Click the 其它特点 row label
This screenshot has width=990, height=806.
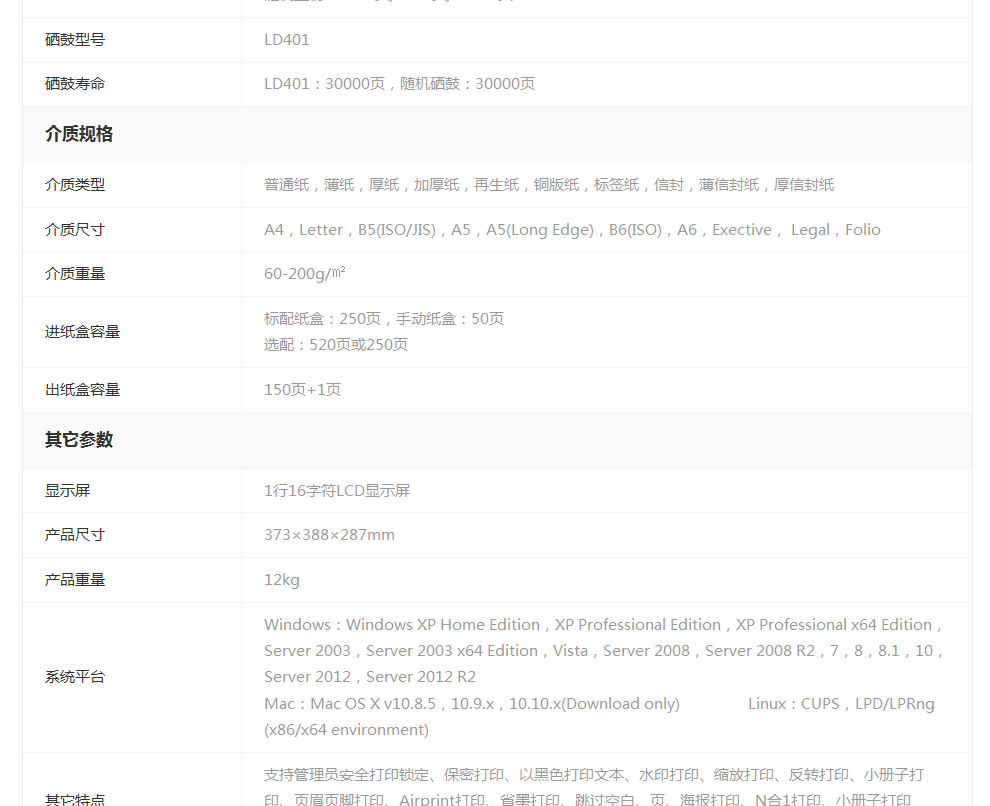[x=75, y=799]
